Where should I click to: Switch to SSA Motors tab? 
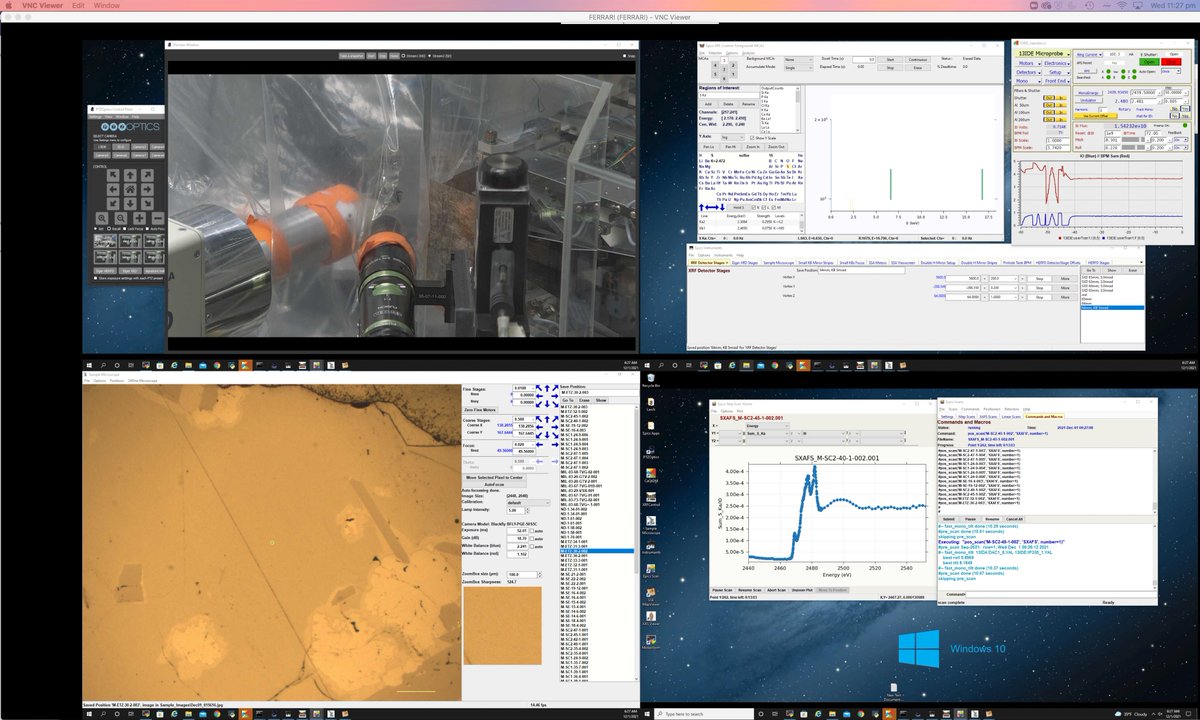pyautogui.click(x=878, y=263)
